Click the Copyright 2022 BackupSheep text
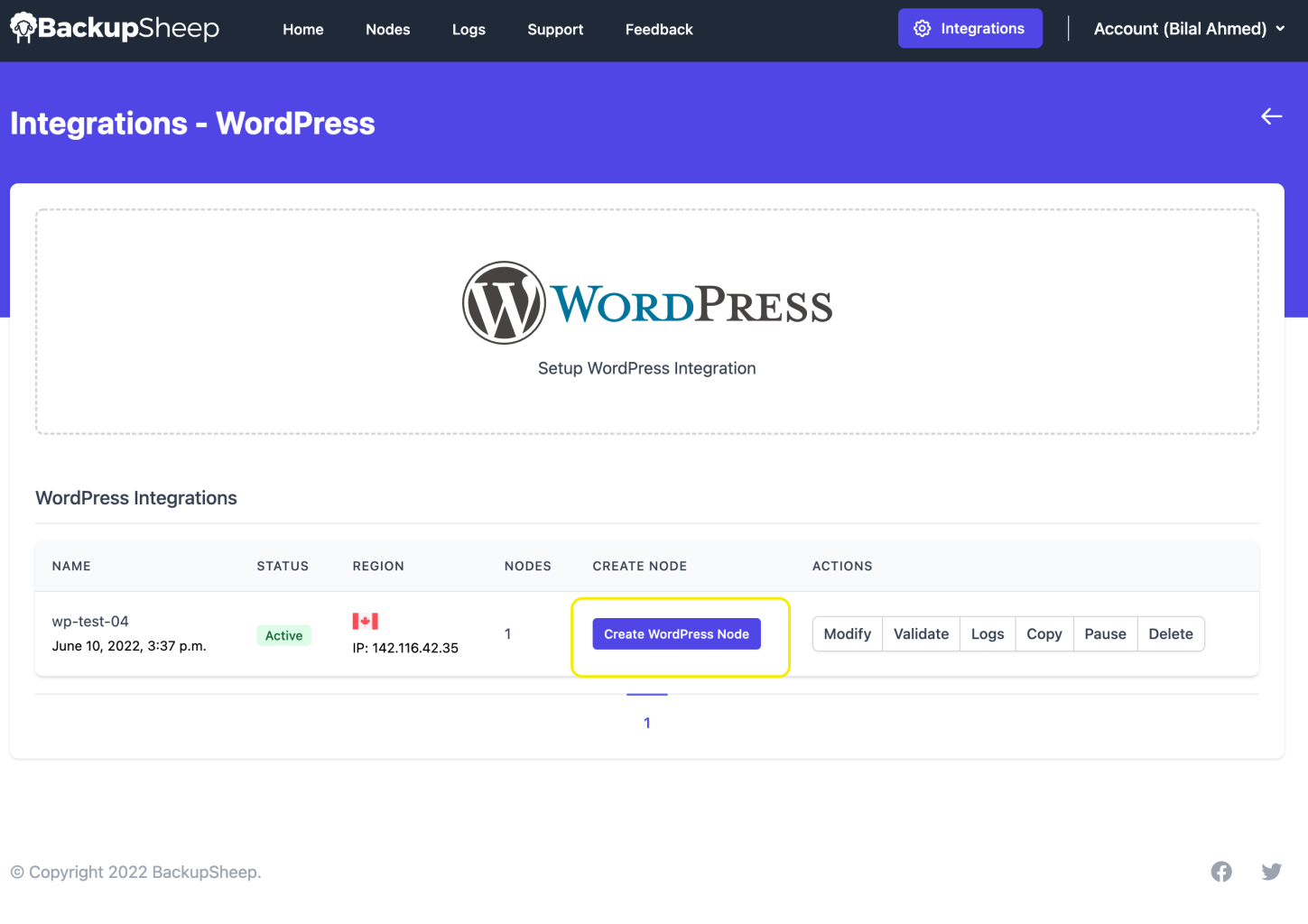 pyautogui.click(x=135, y=872)
